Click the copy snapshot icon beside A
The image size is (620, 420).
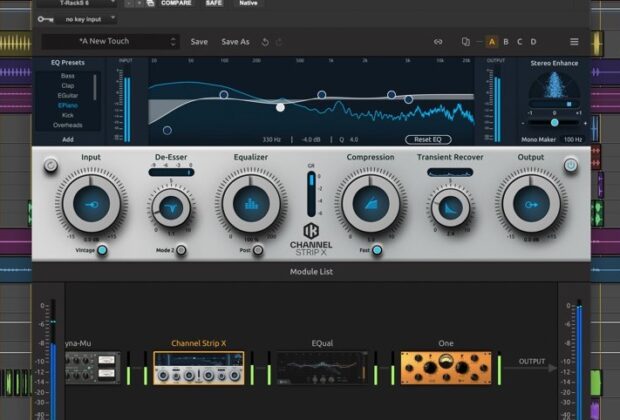(x=466, y=42)
